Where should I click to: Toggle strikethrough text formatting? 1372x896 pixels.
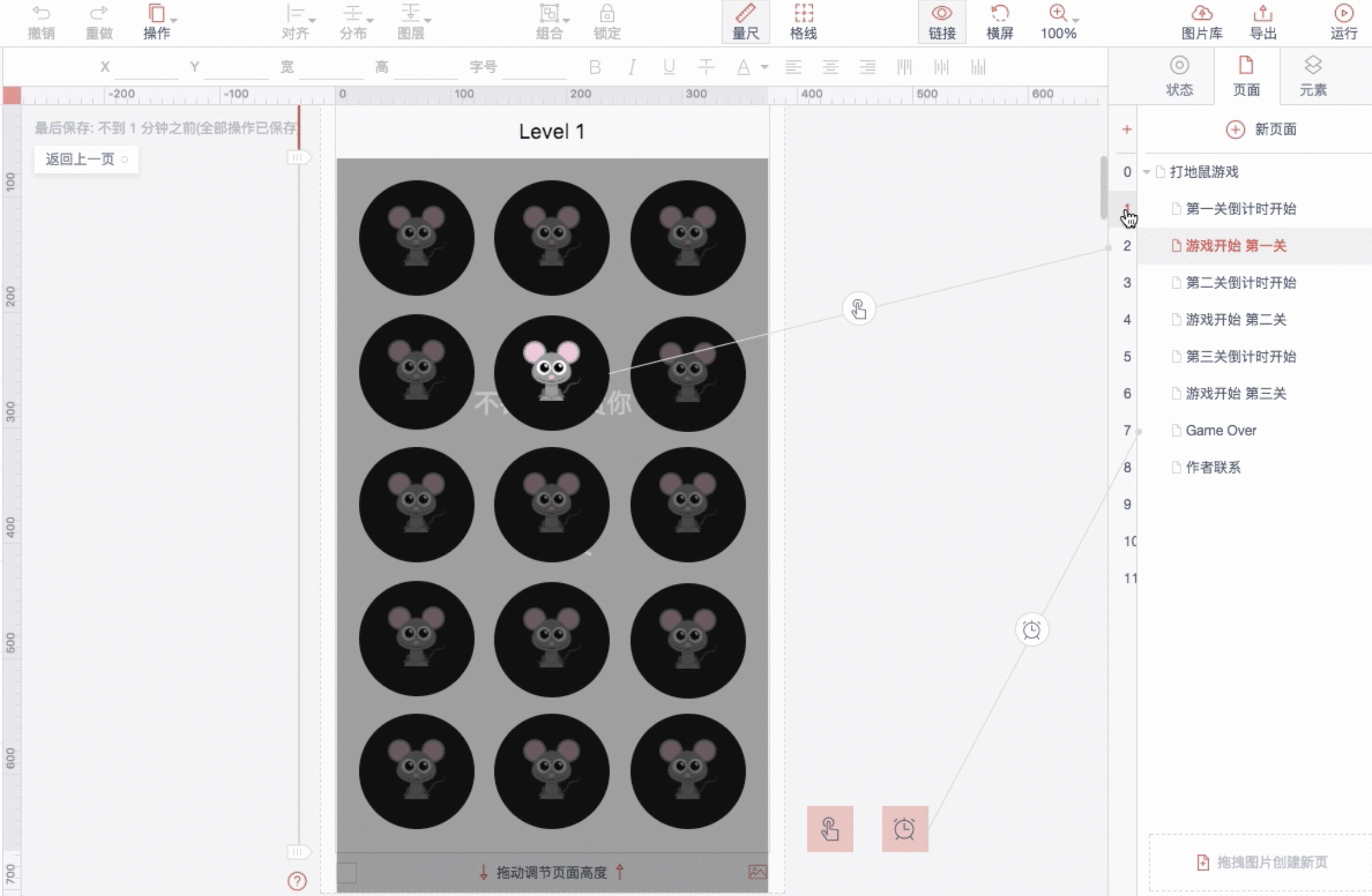coord(706,67)
